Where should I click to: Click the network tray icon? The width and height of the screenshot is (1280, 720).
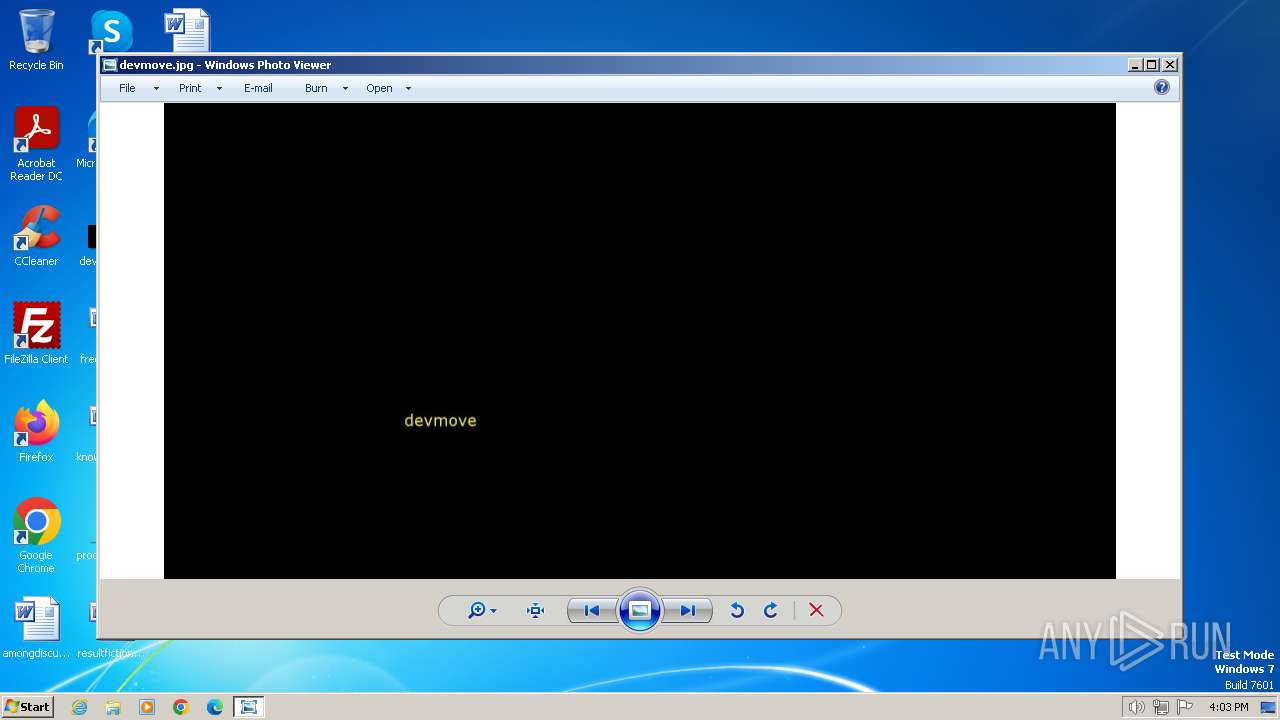tap(1161, 707)
